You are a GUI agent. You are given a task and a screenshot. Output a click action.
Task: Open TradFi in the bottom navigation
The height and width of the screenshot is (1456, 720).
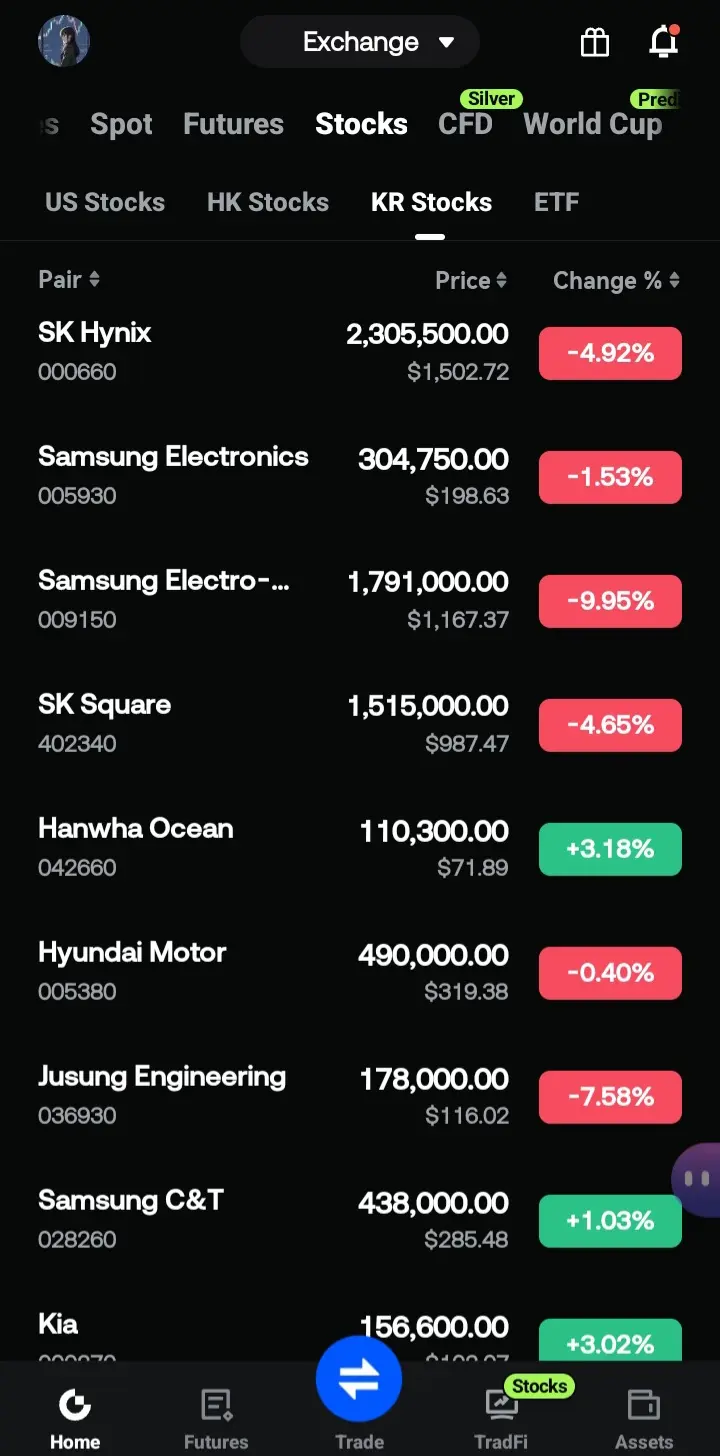click(501, 1418)
